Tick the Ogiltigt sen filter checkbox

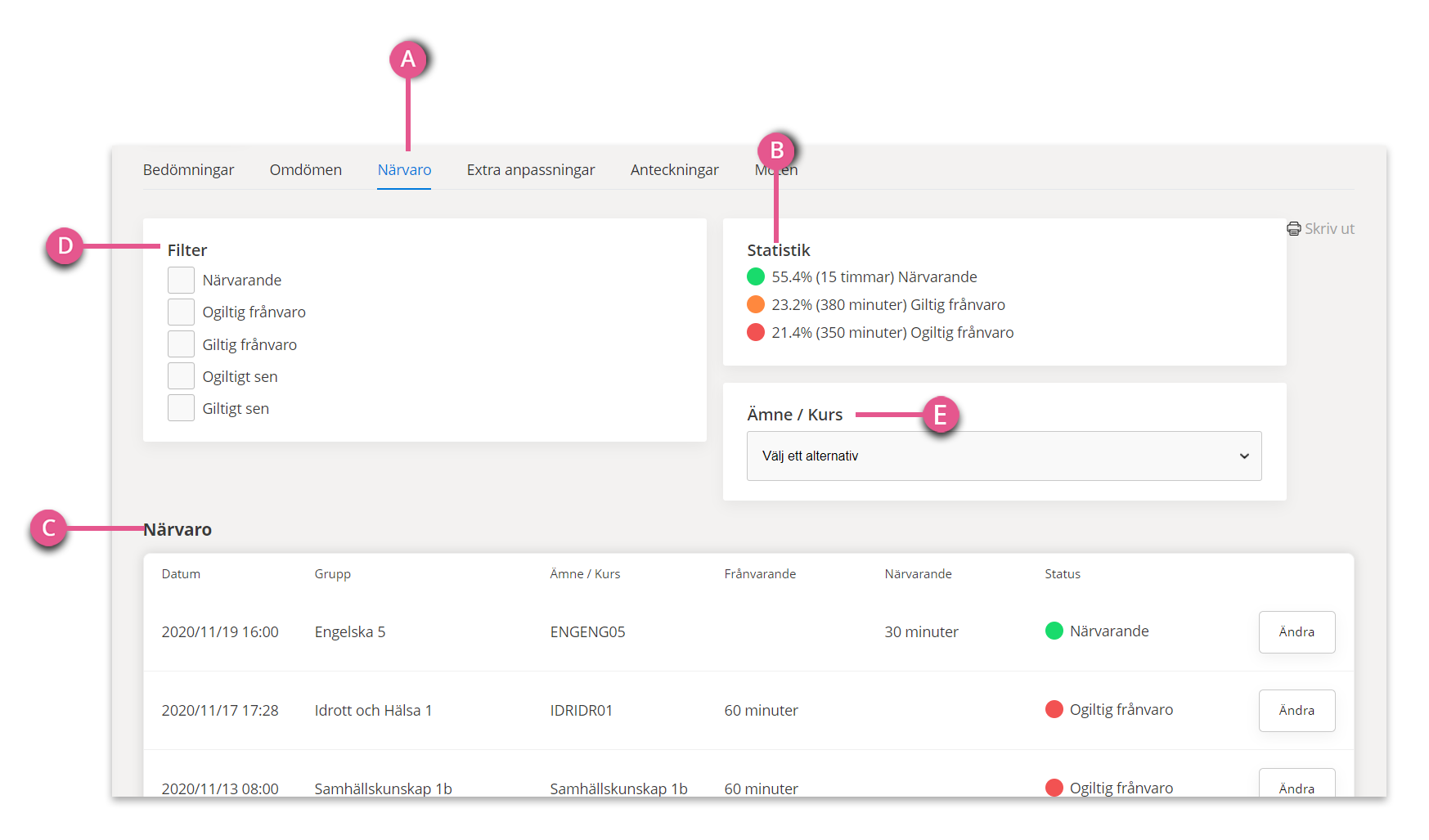click(181, 375)
